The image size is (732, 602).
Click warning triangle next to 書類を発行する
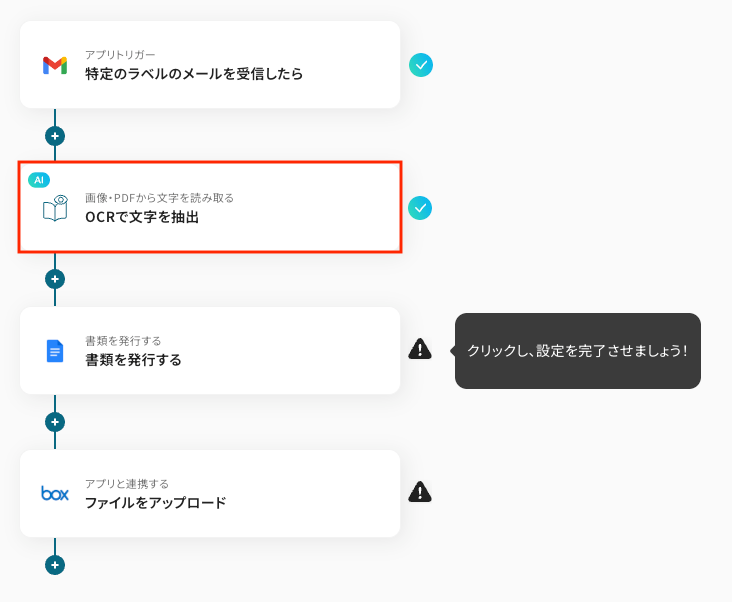coord(420,349)
